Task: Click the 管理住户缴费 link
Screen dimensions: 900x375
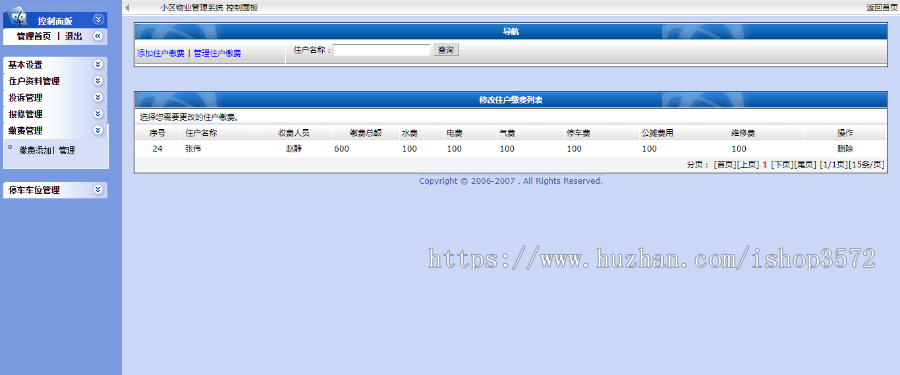Action: (217, 53)
